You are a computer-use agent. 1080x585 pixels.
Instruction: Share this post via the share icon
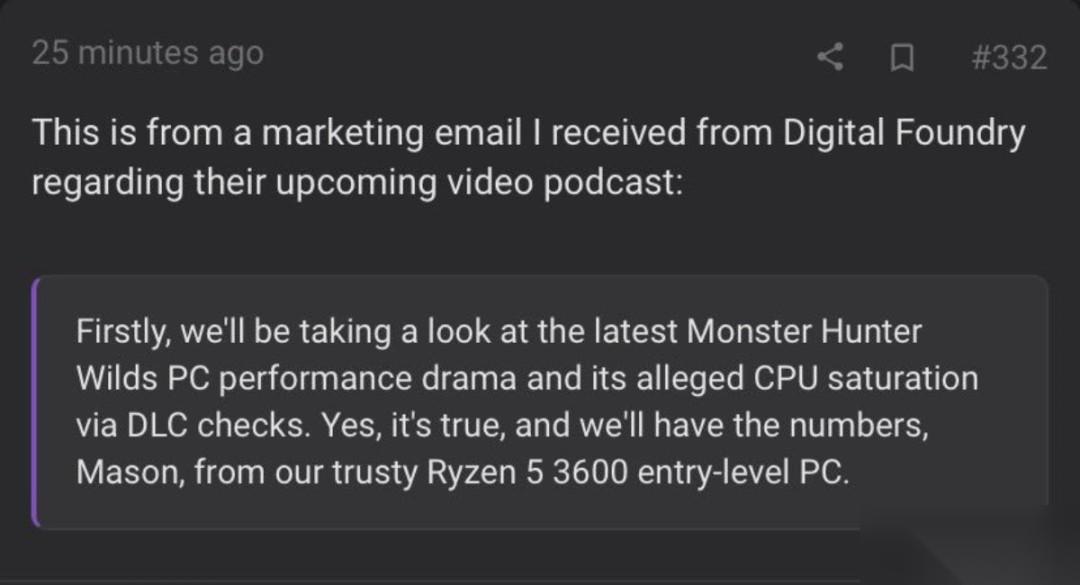(830, 57)
